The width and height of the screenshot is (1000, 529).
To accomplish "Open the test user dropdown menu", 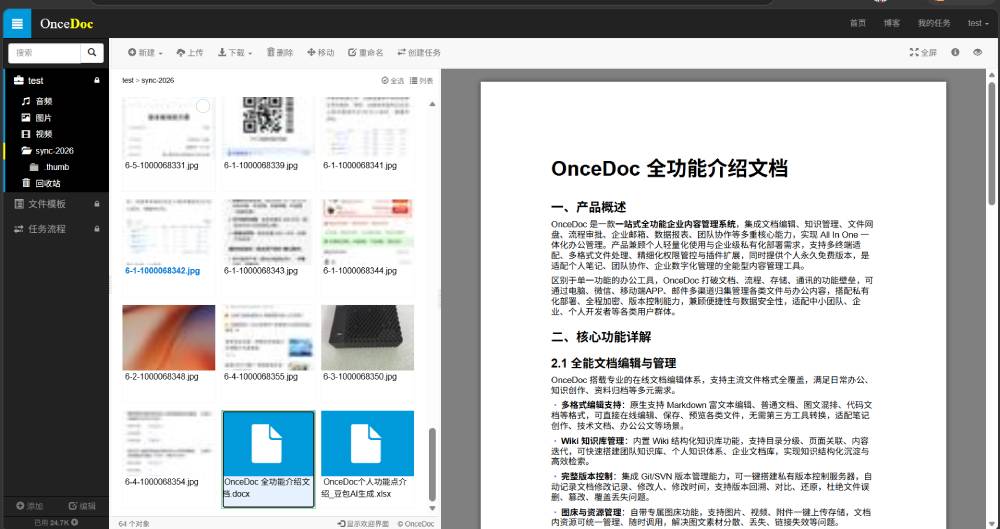I will [978, 24].
